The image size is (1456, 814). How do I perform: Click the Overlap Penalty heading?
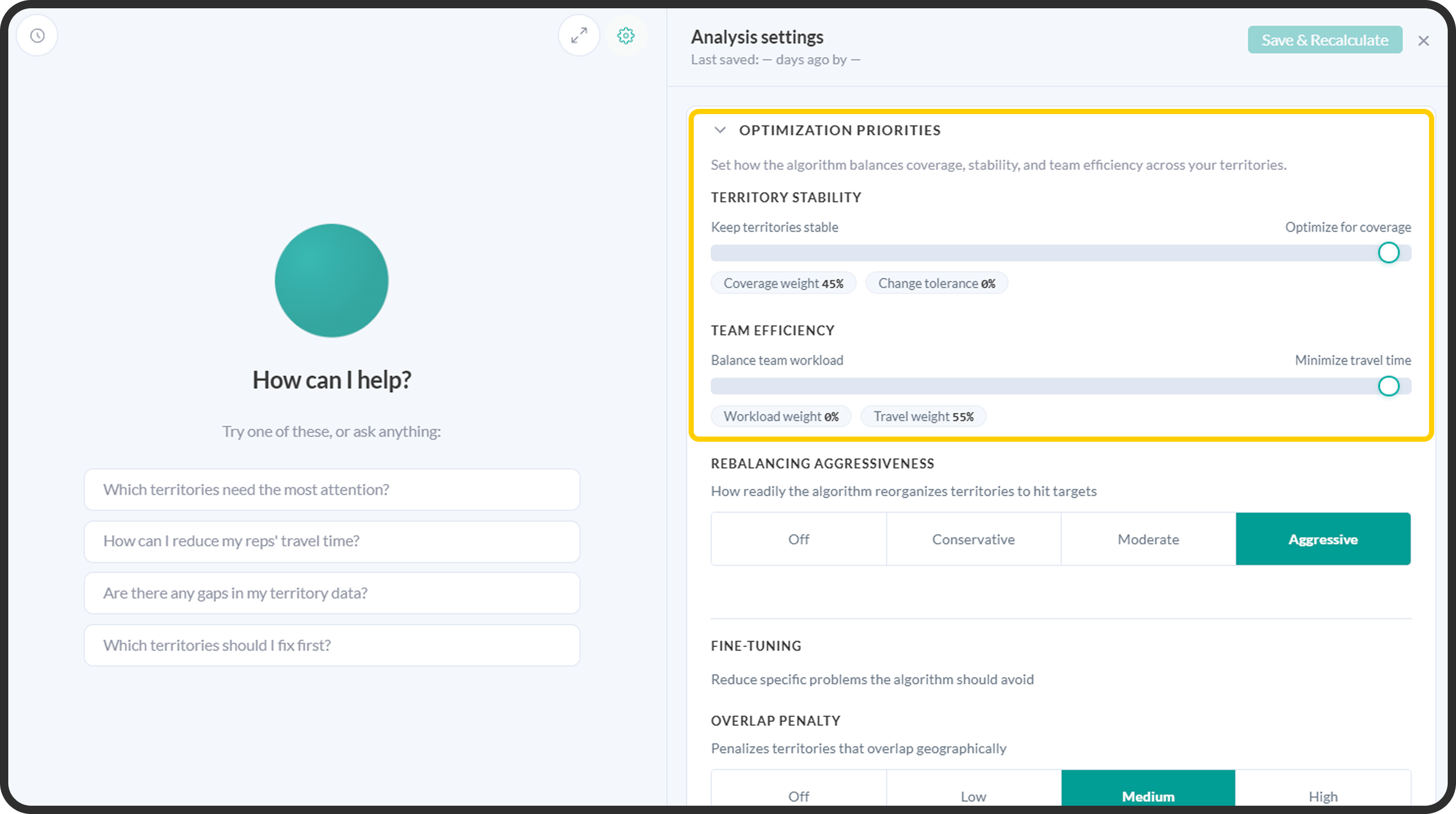click(x=776, y=721)
